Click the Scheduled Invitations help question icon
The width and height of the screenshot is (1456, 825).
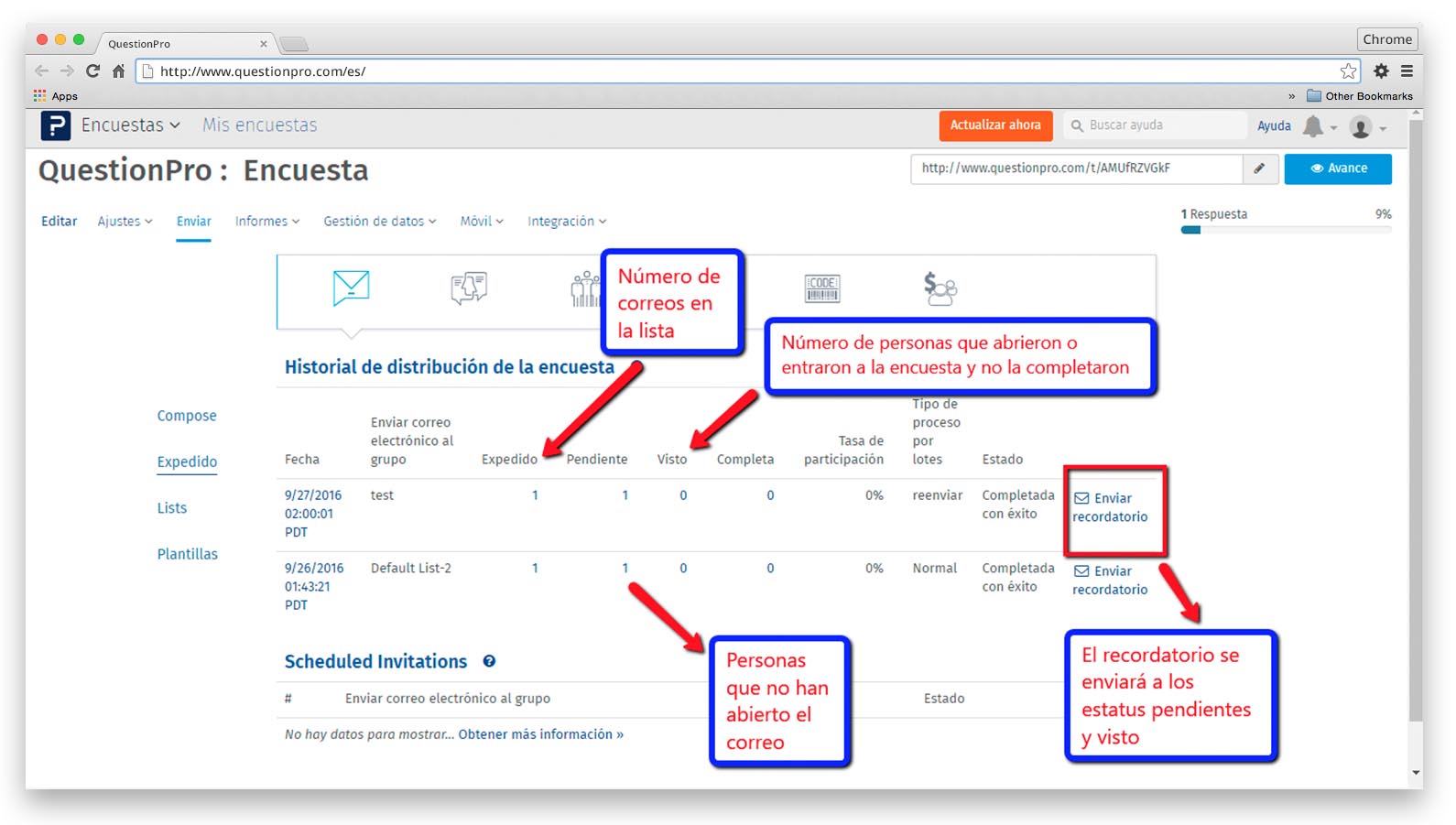[x=489, y=661]
